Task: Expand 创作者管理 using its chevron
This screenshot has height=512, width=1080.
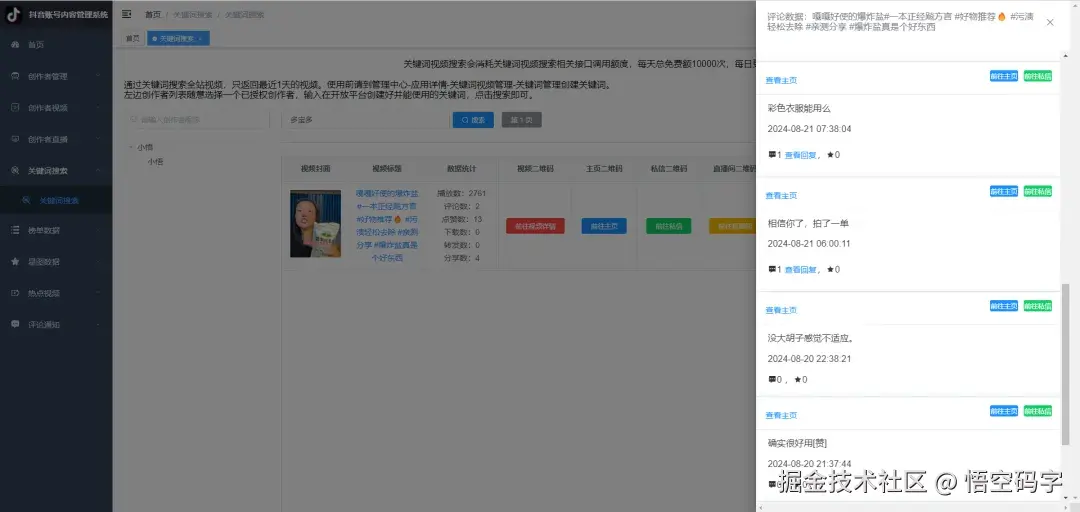Action: [98, 76]
